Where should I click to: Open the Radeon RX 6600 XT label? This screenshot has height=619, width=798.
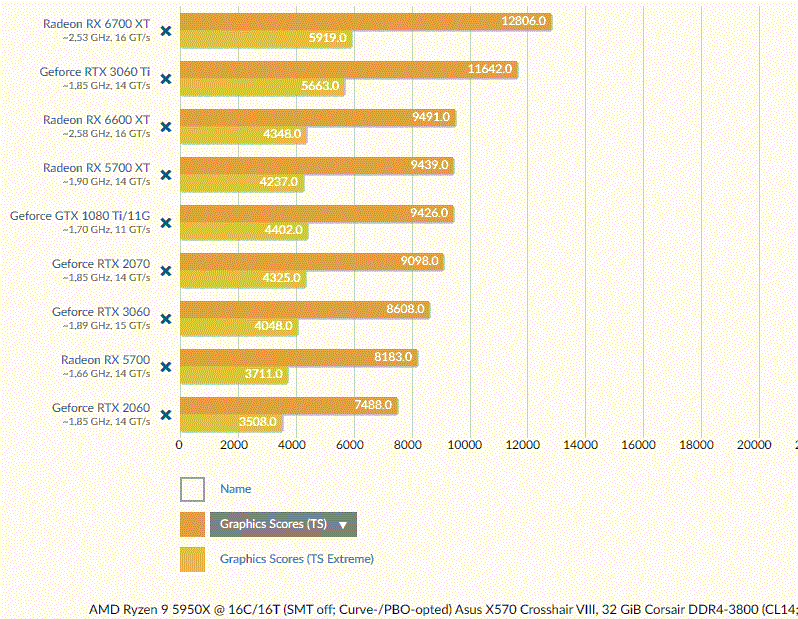coord(96,120)
